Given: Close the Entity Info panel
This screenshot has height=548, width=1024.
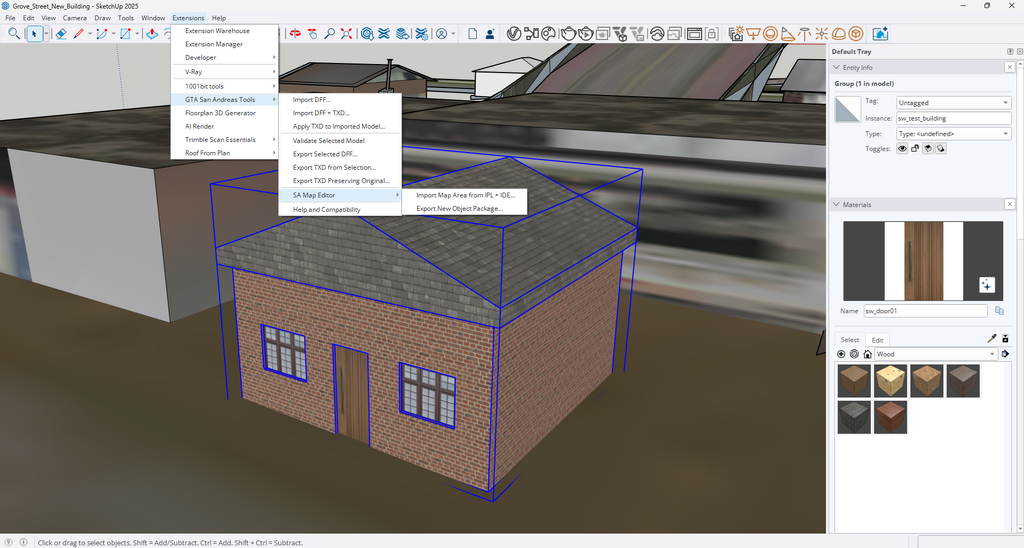Looking at the screenshot, I should coord(1010,67).
